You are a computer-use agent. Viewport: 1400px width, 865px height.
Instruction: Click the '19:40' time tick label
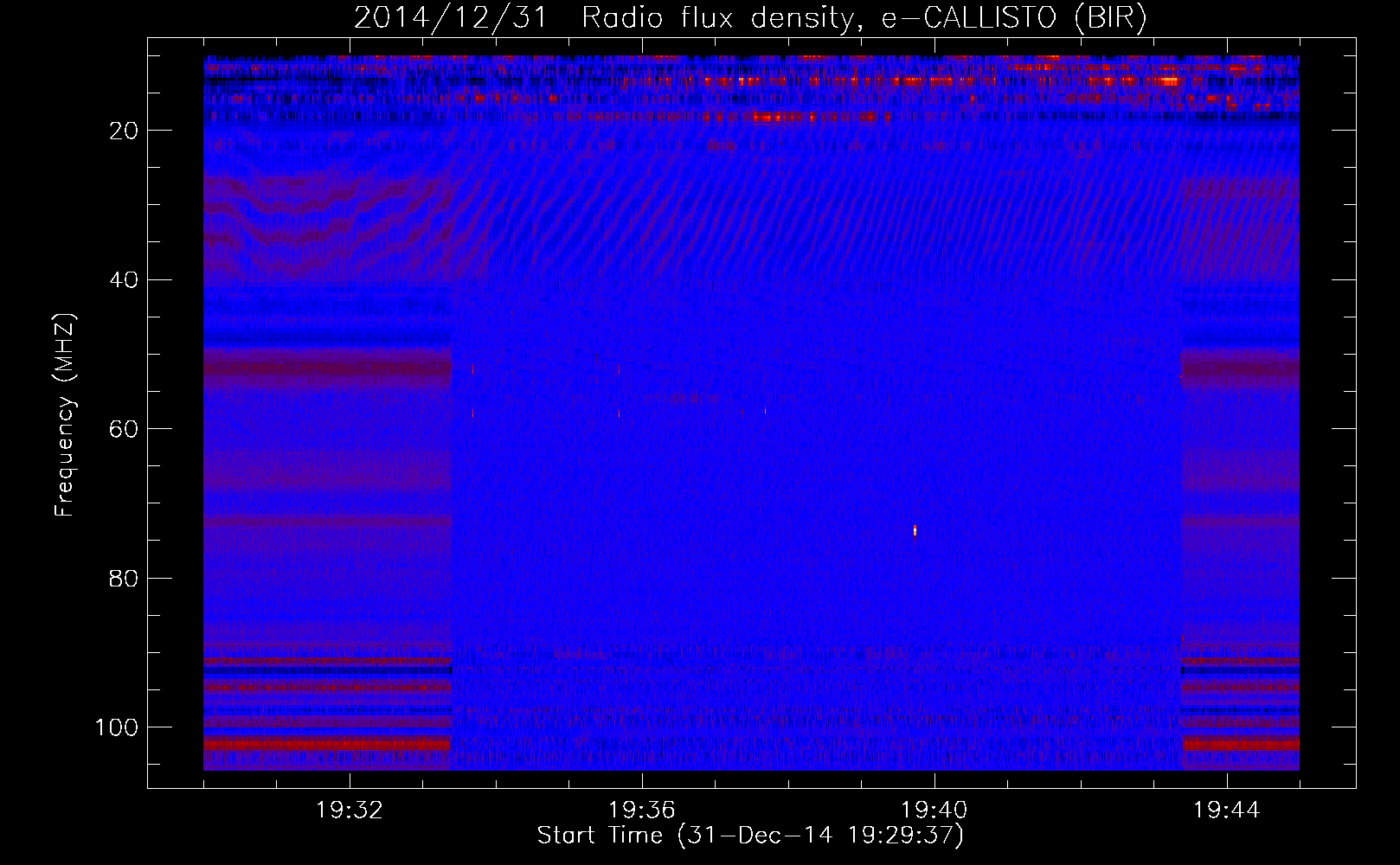(934, 811)
